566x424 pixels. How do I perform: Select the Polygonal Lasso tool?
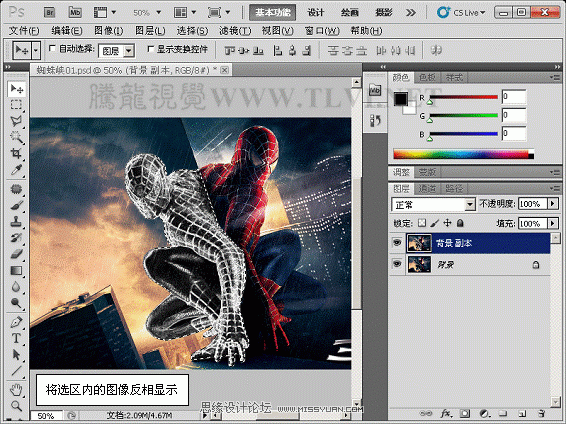[x=16, y=121]
